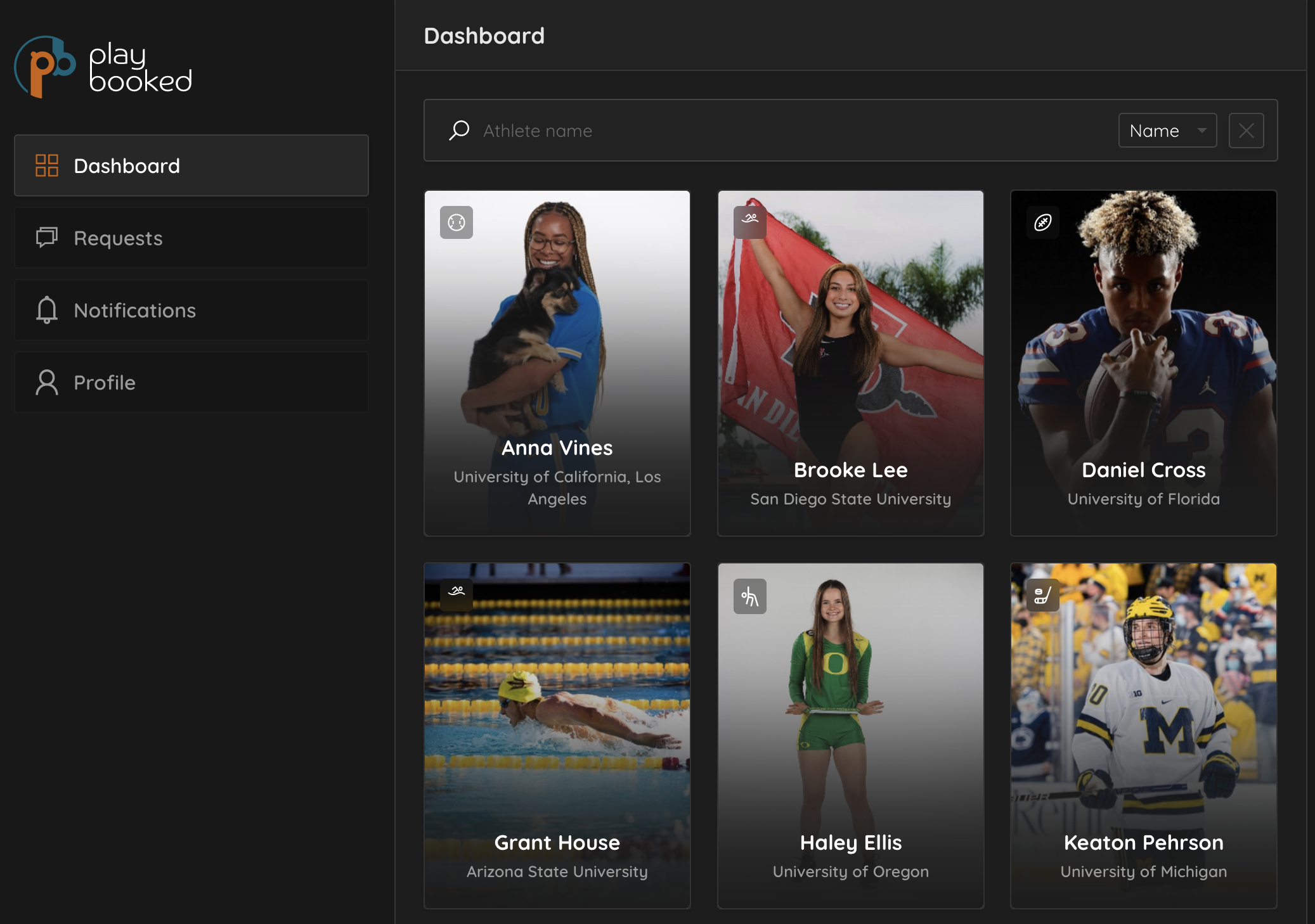Click the name Haley Ellis
Screen dimensions: 1315x924
tap(850, 843)
